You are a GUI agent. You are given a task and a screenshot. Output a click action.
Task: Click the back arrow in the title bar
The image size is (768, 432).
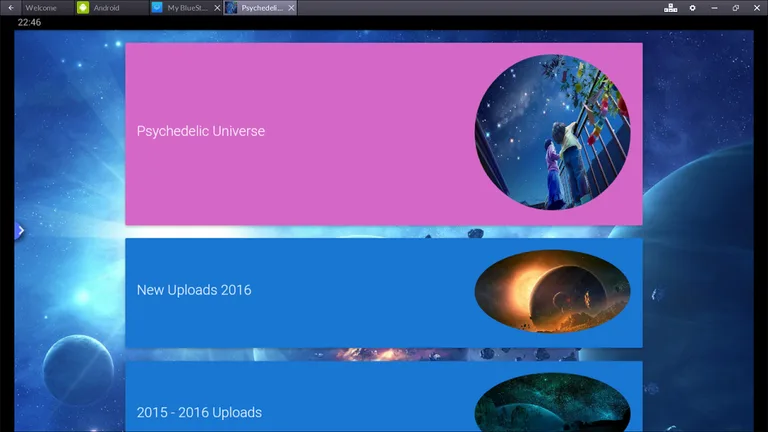[11, 8]
